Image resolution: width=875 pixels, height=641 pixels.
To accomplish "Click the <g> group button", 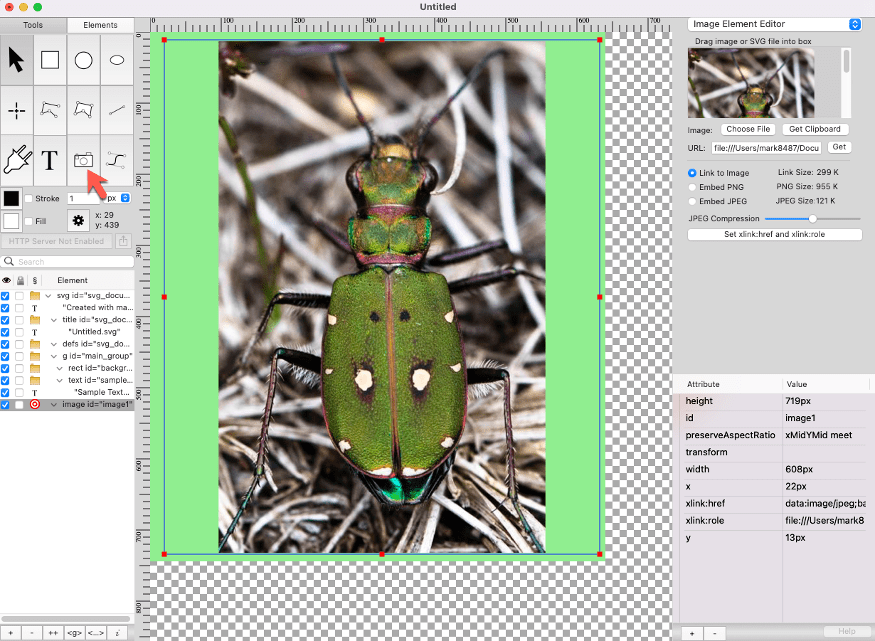I will tap(74, 633).
